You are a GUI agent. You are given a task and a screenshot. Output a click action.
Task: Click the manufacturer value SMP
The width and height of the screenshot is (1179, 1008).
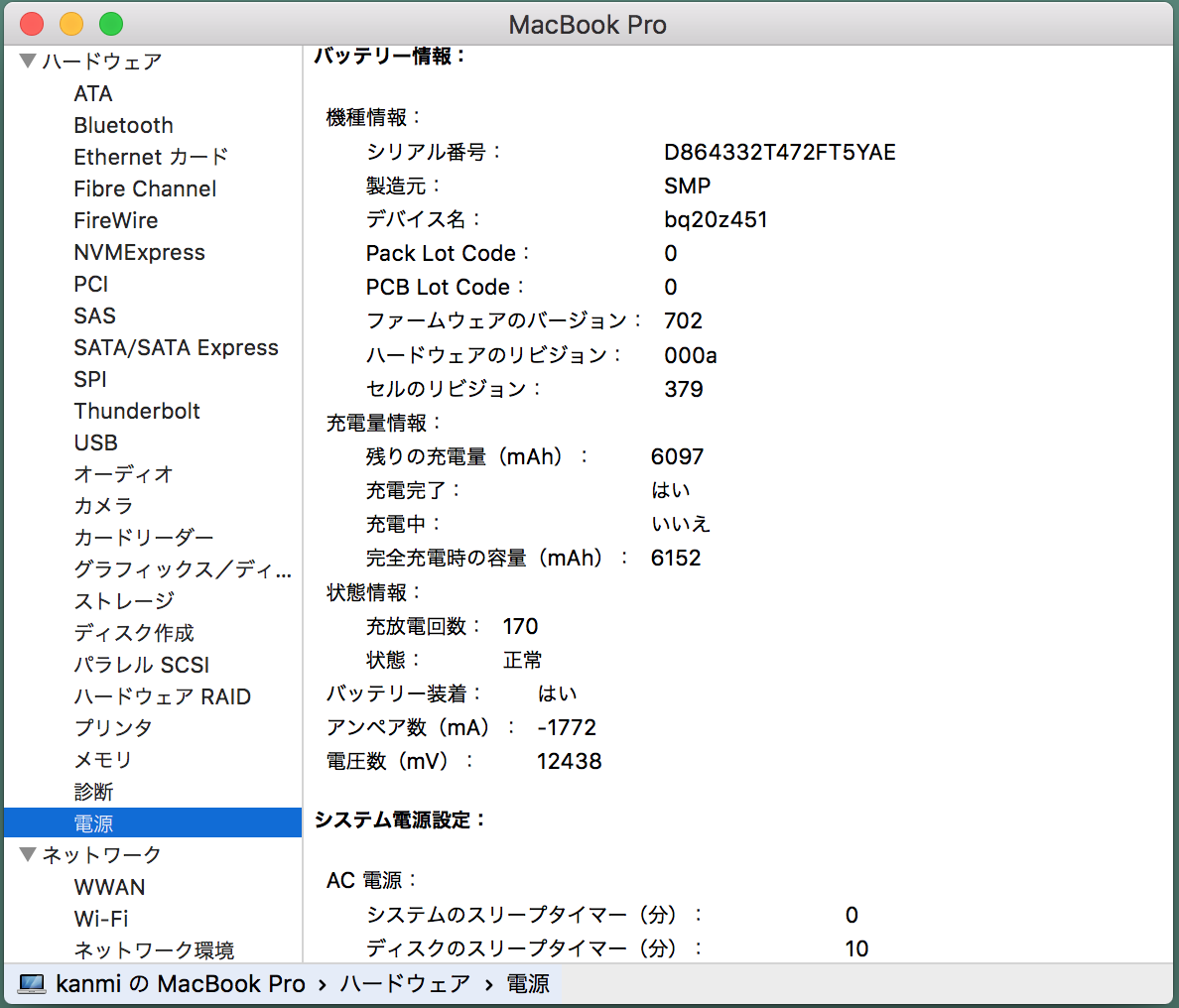[x=687, y=186]
